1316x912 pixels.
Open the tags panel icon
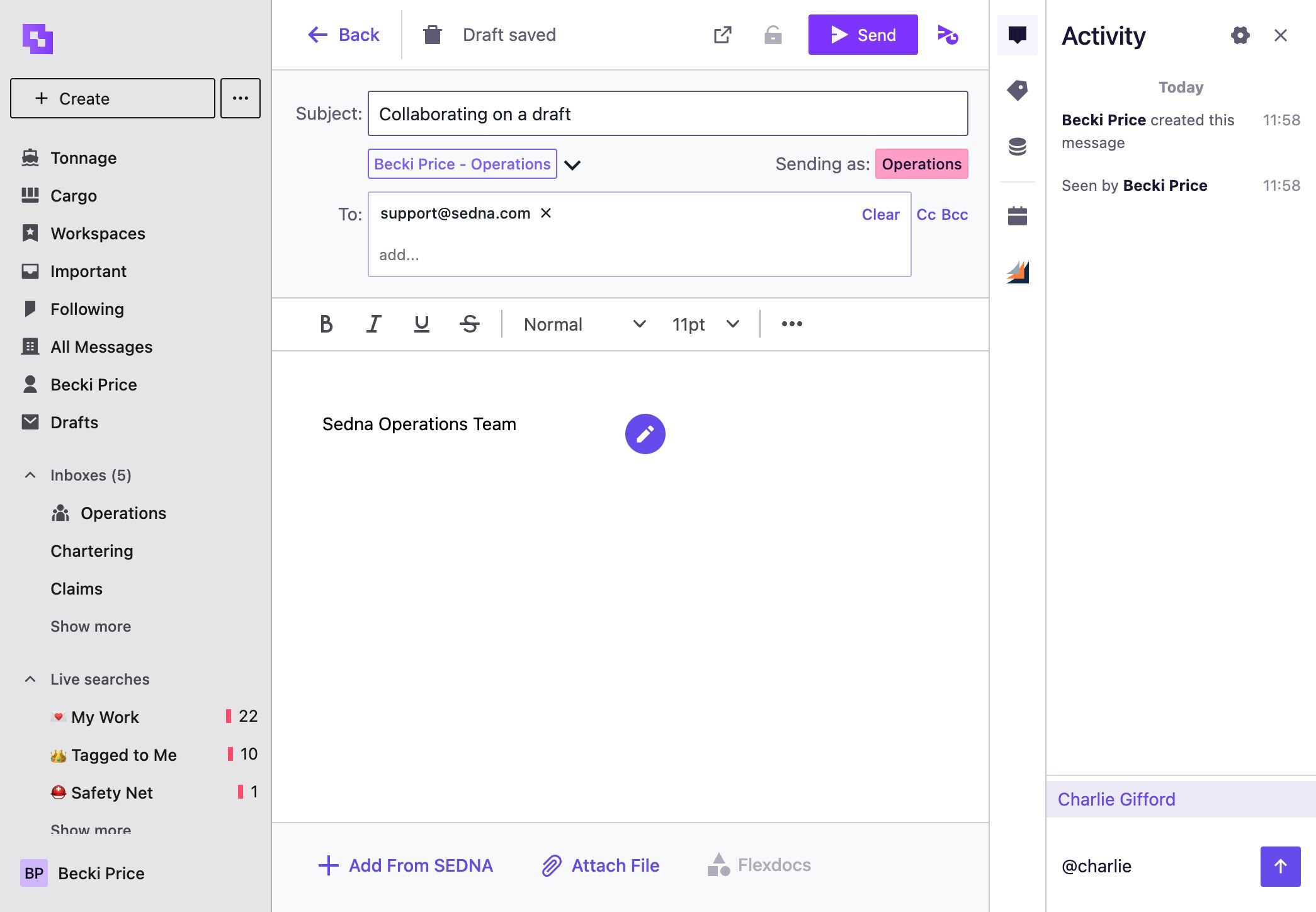tap(1018, 91)
